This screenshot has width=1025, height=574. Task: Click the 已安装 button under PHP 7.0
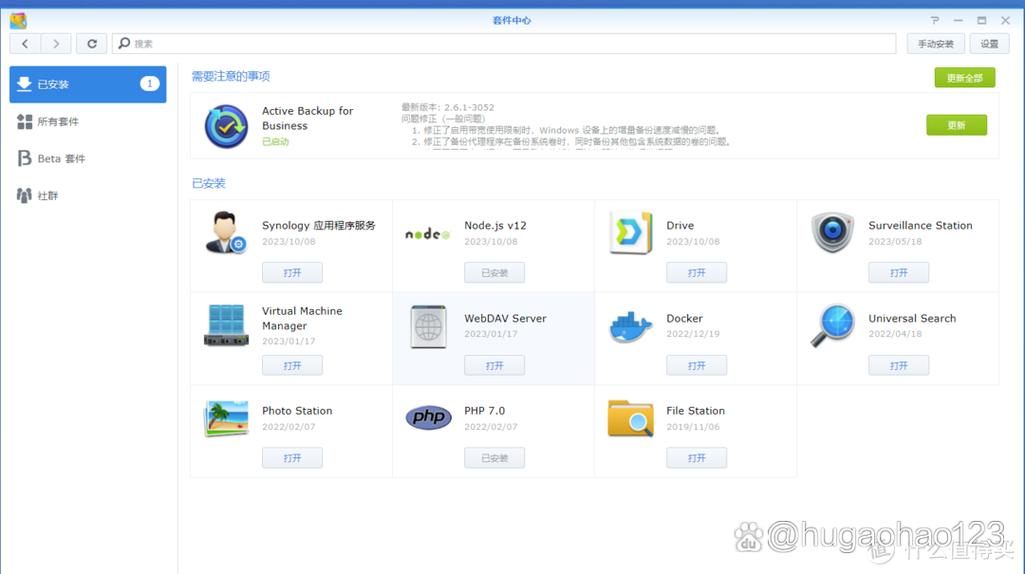pos(494,458)
